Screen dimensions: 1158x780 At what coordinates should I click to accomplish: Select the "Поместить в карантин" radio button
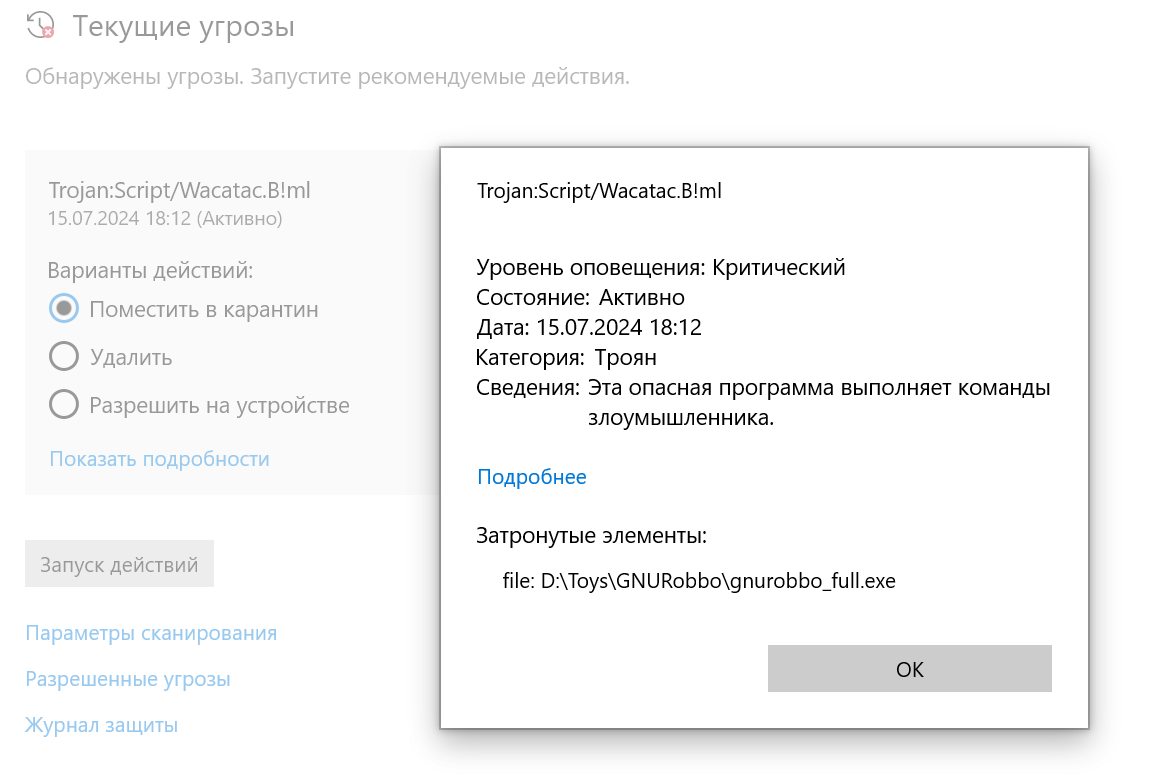(x=64, y=309)
